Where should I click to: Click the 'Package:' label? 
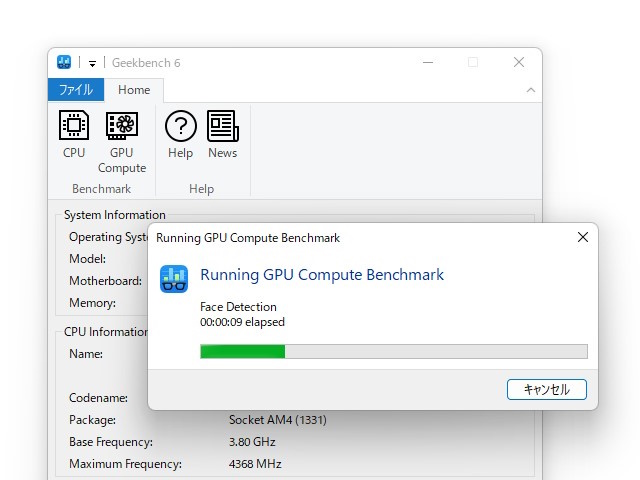92,420
